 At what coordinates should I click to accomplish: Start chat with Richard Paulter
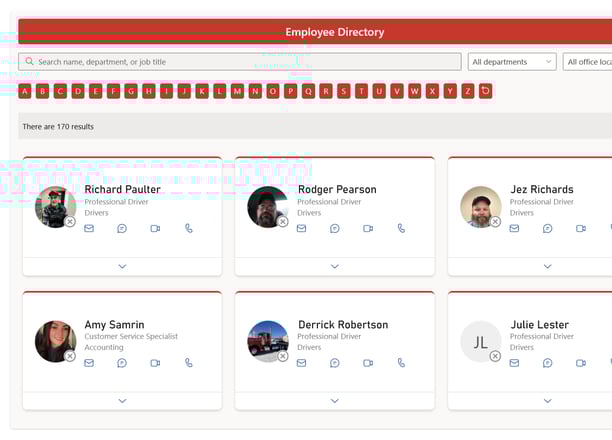point(122,228)
